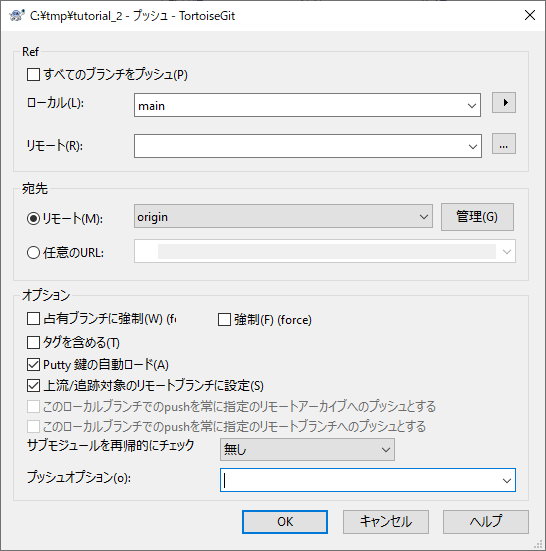The width and height of the screenshot is (546, 551).
Task: Check タグを含める(T) option
Action: point(33,342)
